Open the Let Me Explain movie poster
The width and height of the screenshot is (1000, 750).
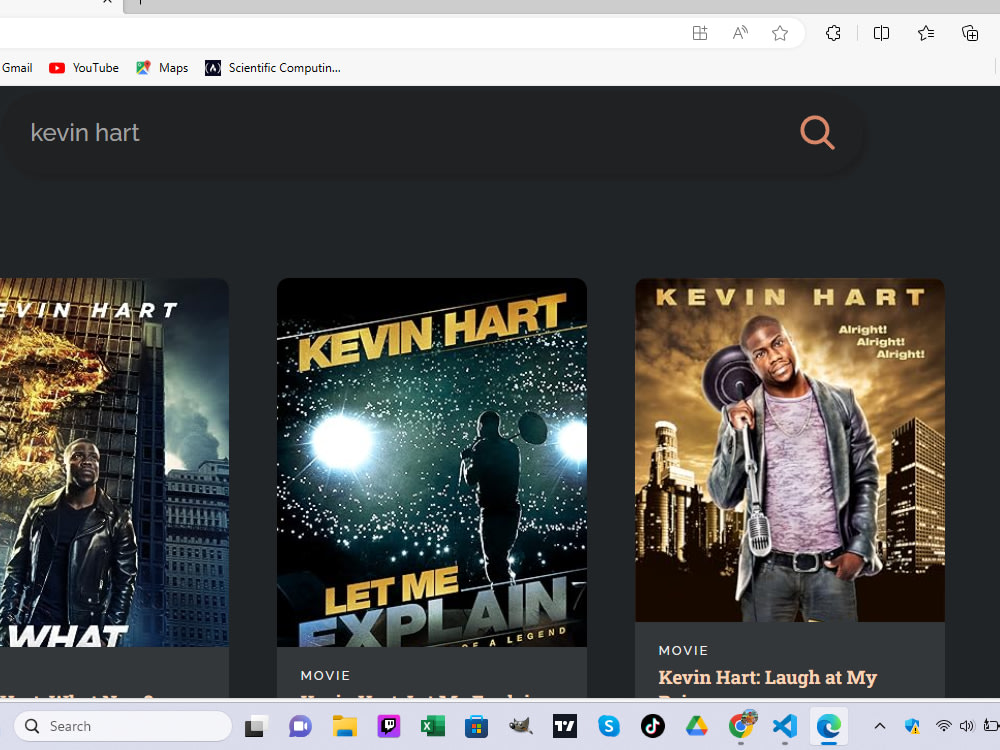pos(432,462)
